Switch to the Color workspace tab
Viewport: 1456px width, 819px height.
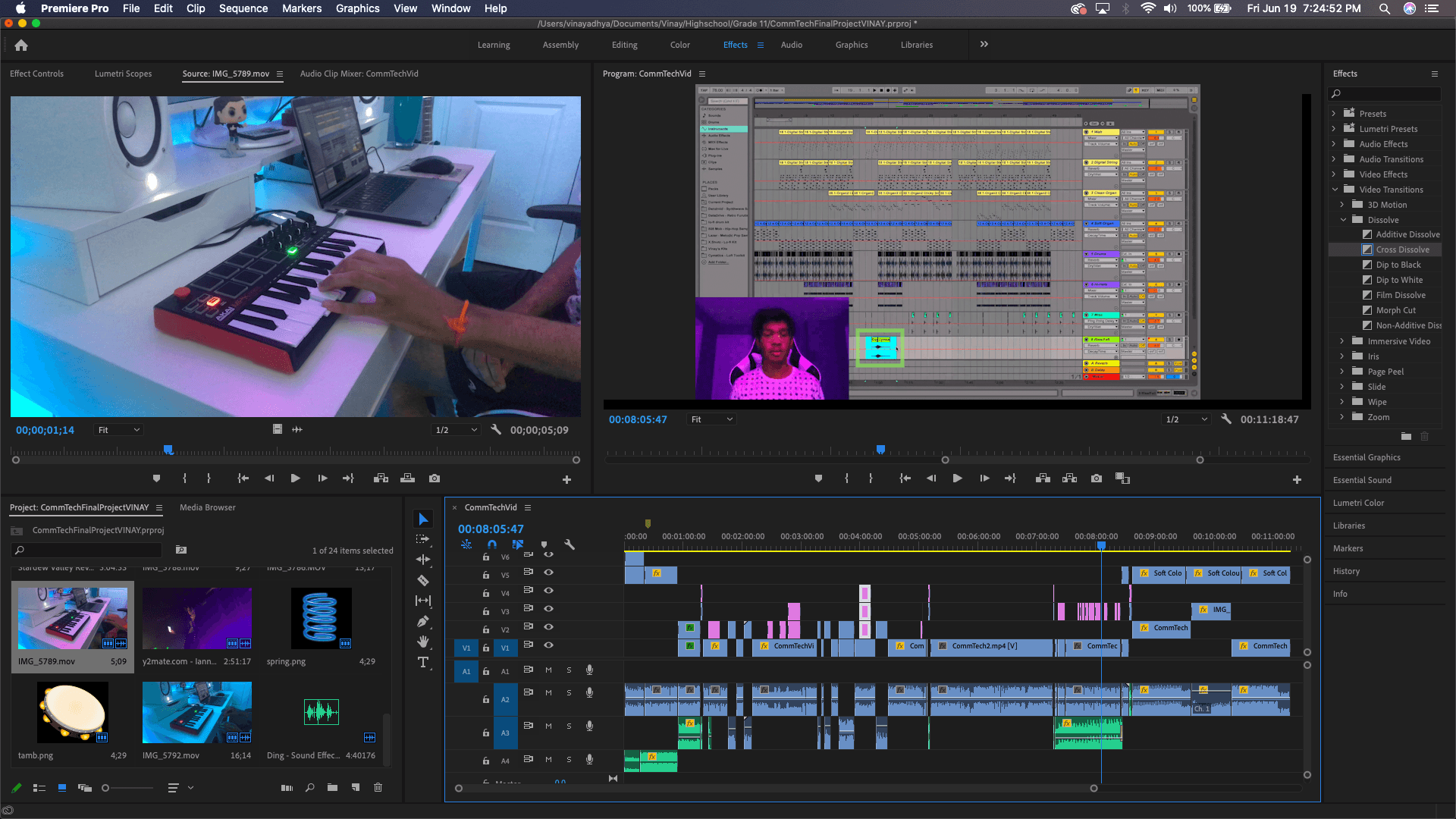coord(679,45)
